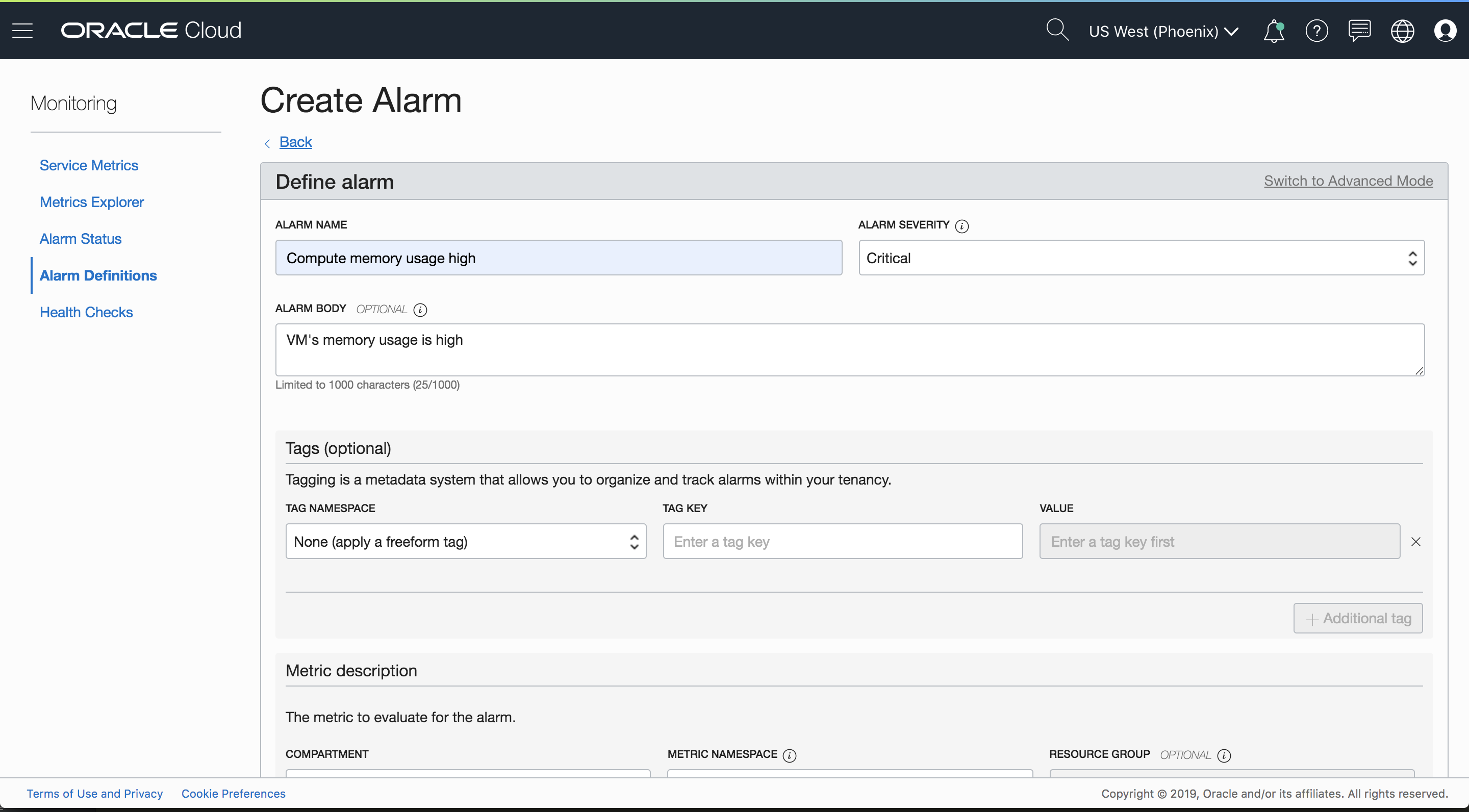Open the user profile avatar
Viewport: 1469px width, 812px height.
click(1445, 31)
